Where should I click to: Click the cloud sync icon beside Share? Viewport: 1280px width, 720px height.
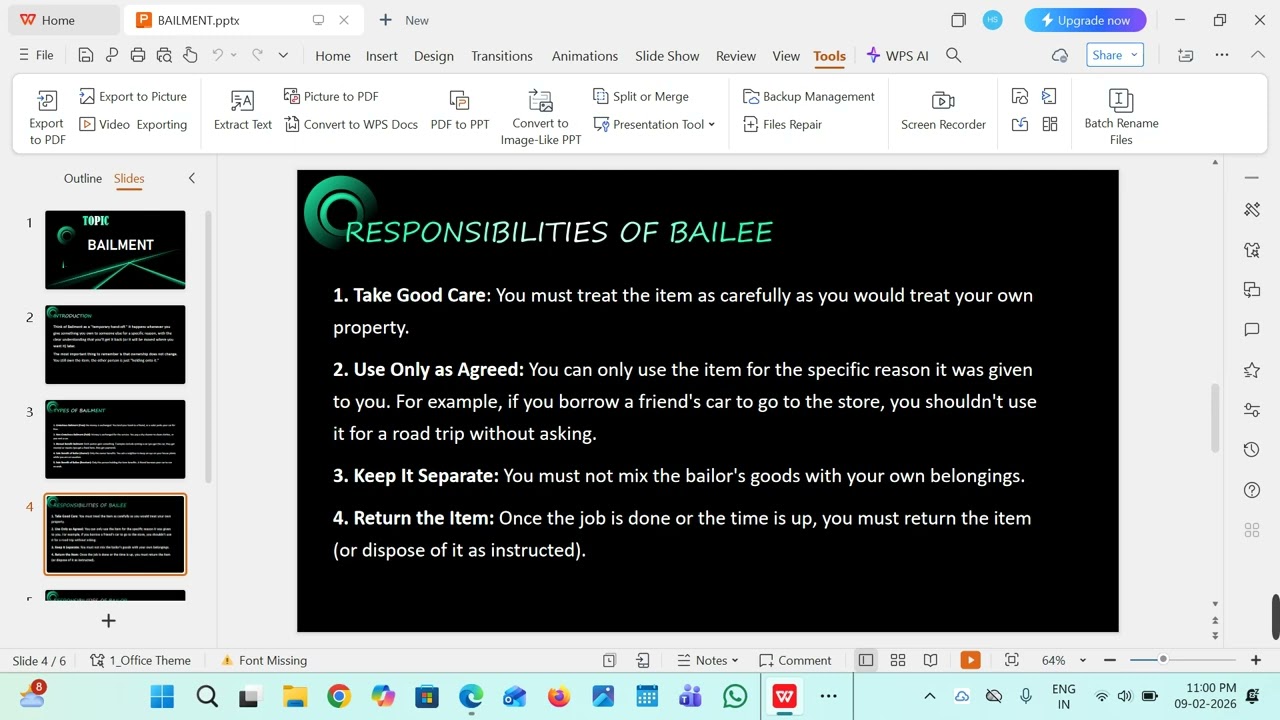1060,56
